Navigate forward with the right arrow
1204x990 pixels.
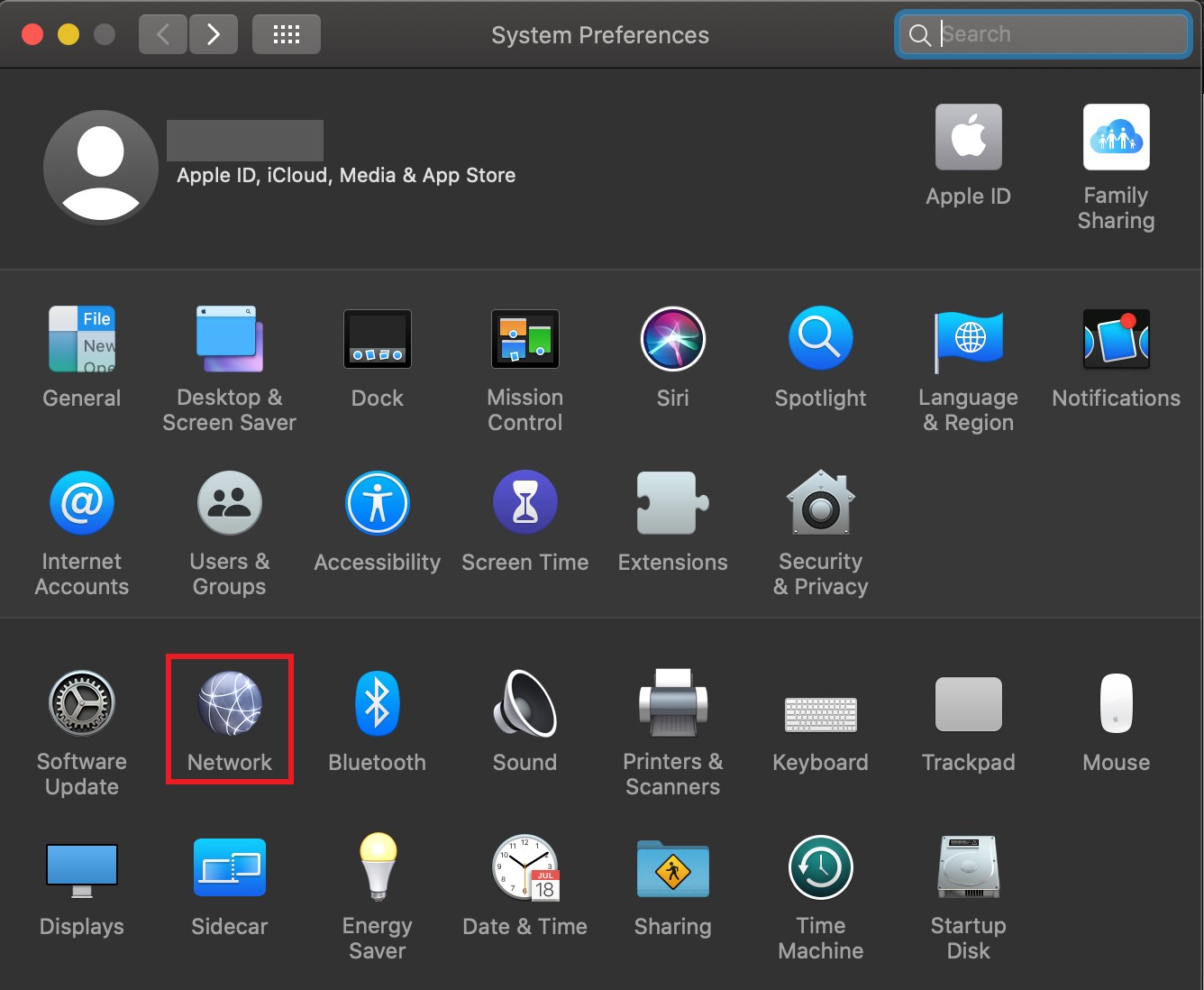tap(214, 33)
